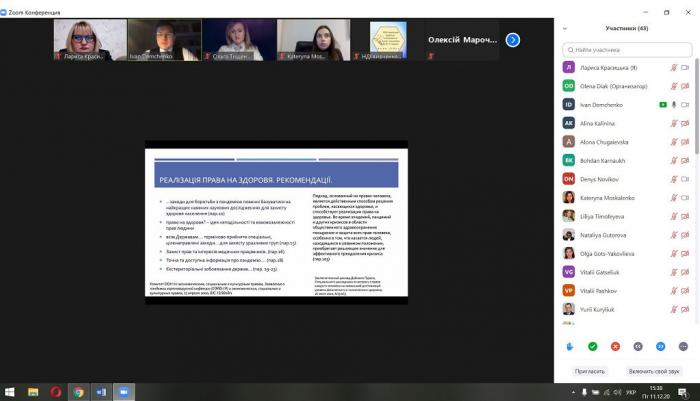
Task: Click muted microphone icon for Kateryna Moskalenko
Action: [674, 198]
